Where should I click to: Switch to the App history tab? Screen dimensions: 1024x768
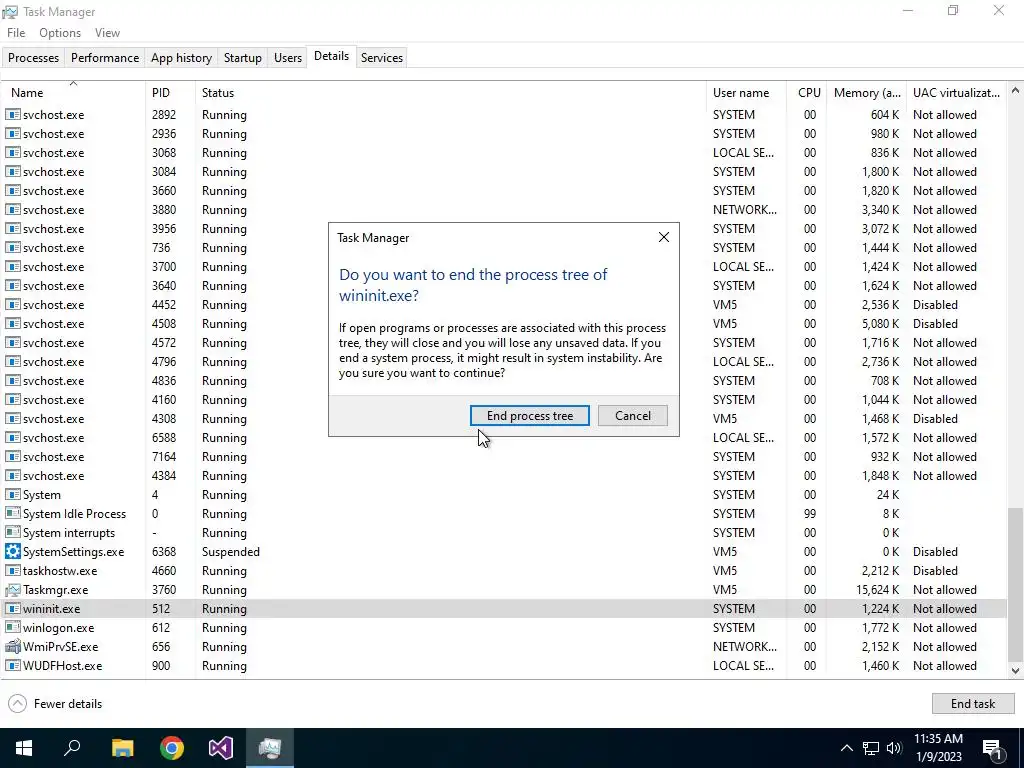pos(181,57)
